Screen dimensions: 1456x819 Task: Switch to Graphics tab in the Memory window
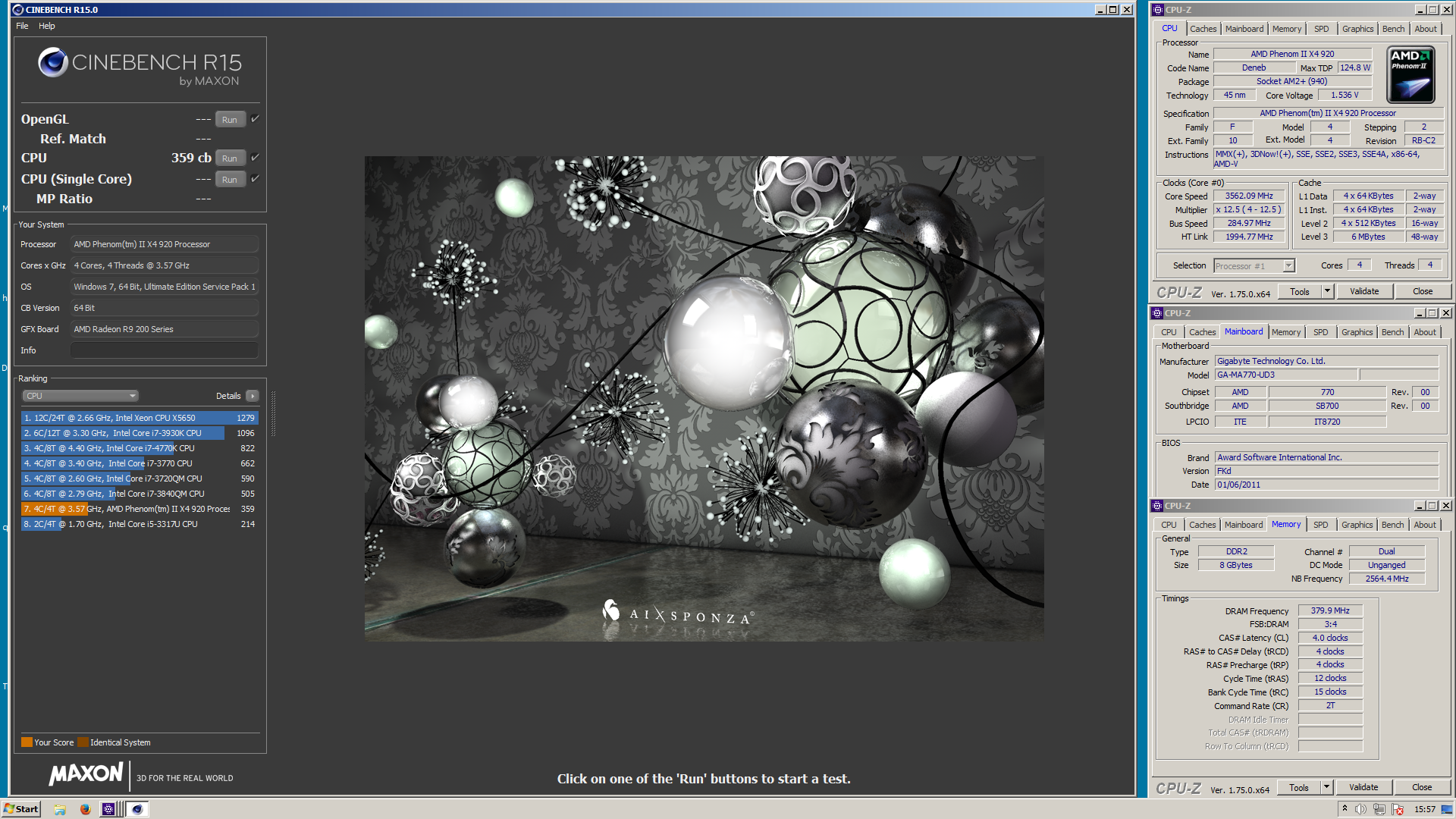1357,525
